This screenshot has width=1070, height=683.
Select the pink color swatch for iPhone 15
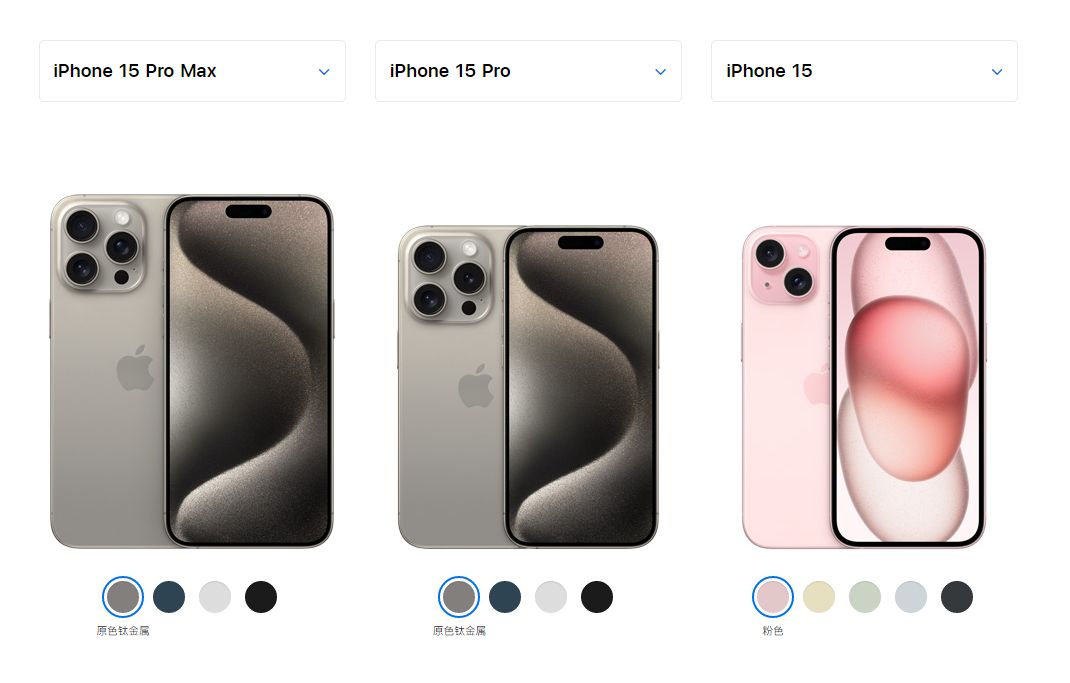pyautogui.click(x=772, y=597)
